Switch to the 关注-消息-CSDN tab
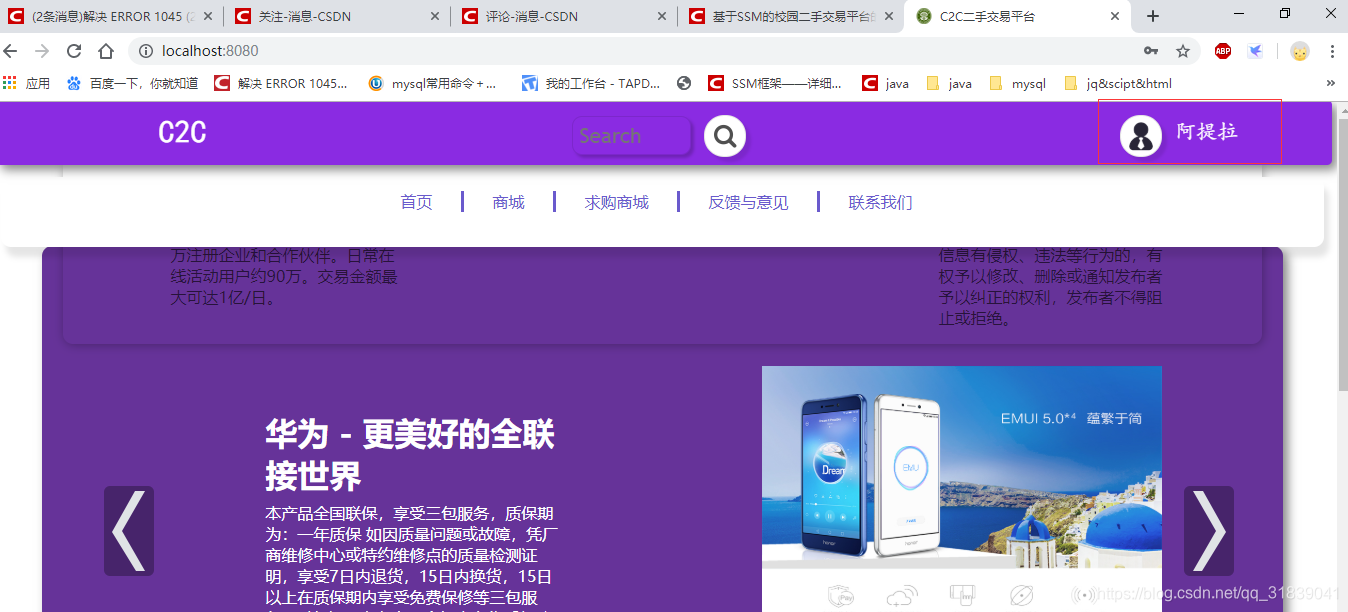1348x612 pixels. 336,16
